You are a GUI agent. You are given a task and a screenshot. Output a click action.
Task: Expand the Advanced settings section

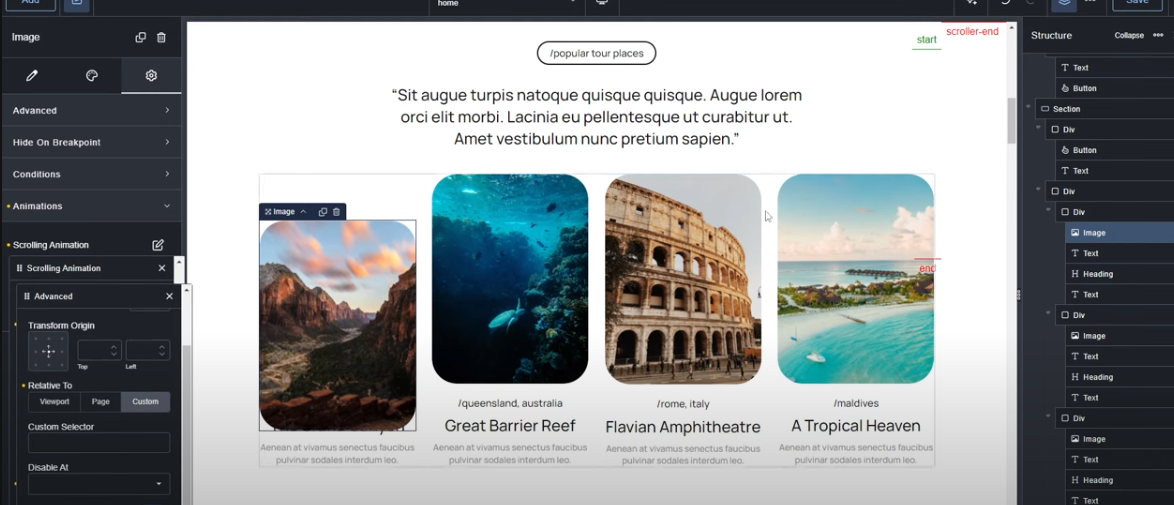(91, 110)
